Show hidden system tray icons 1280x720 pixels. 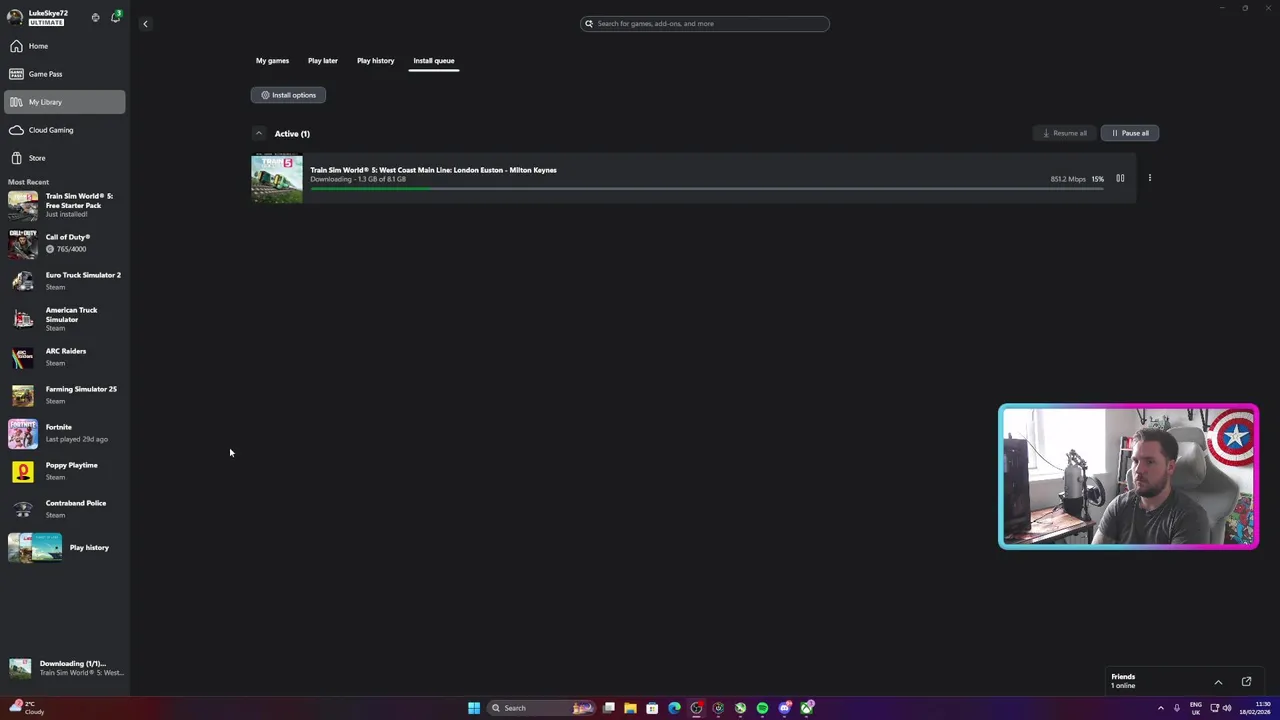point(1161,708)
